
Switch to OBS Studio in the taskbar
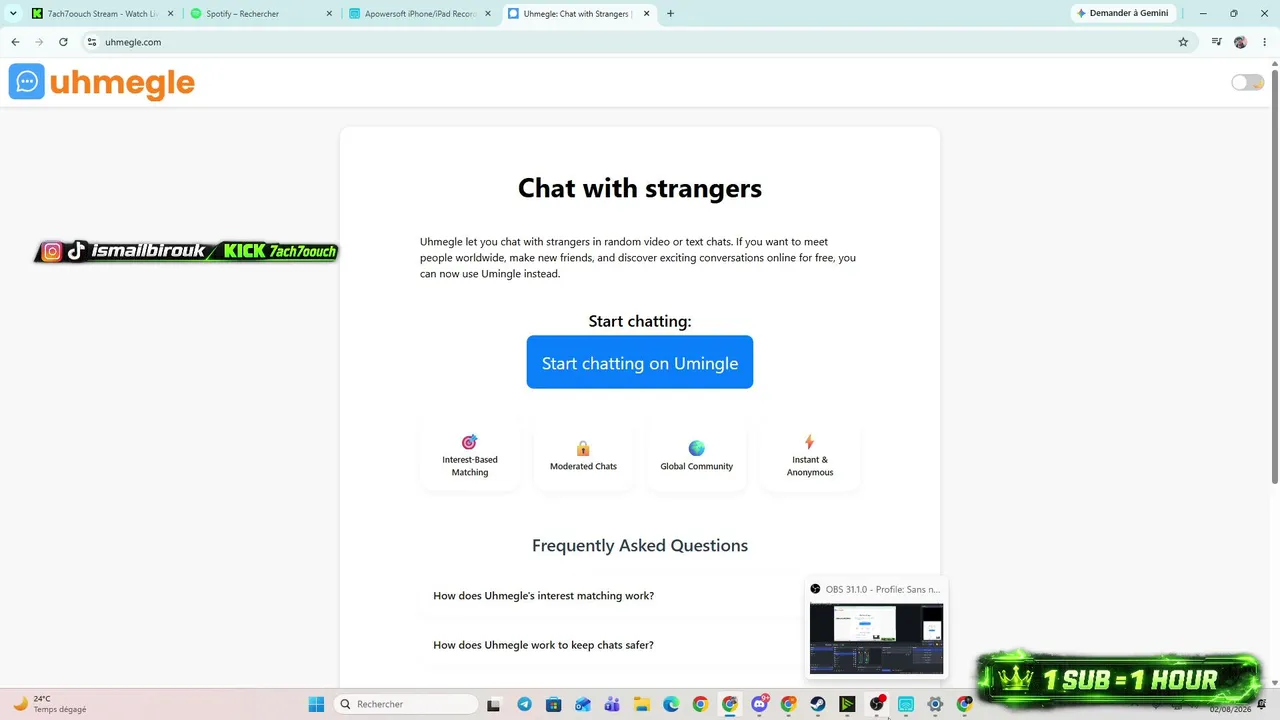click(x=877, y=704)
